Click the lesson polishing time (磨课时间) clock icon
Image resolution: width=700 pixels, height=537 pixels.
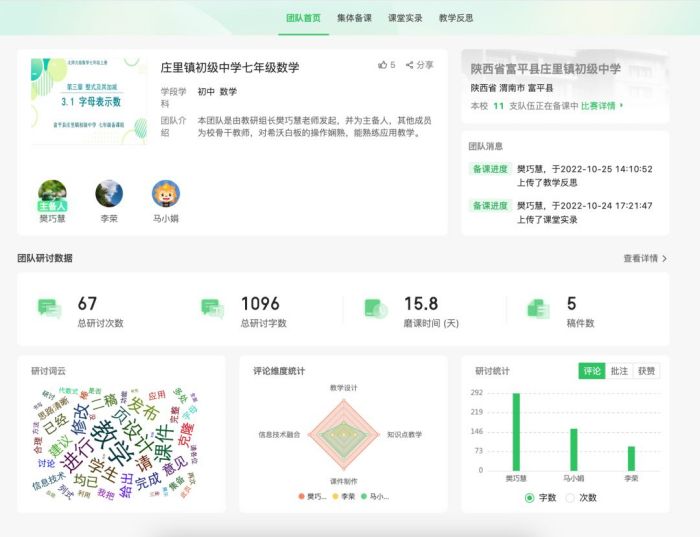[375, 309]
